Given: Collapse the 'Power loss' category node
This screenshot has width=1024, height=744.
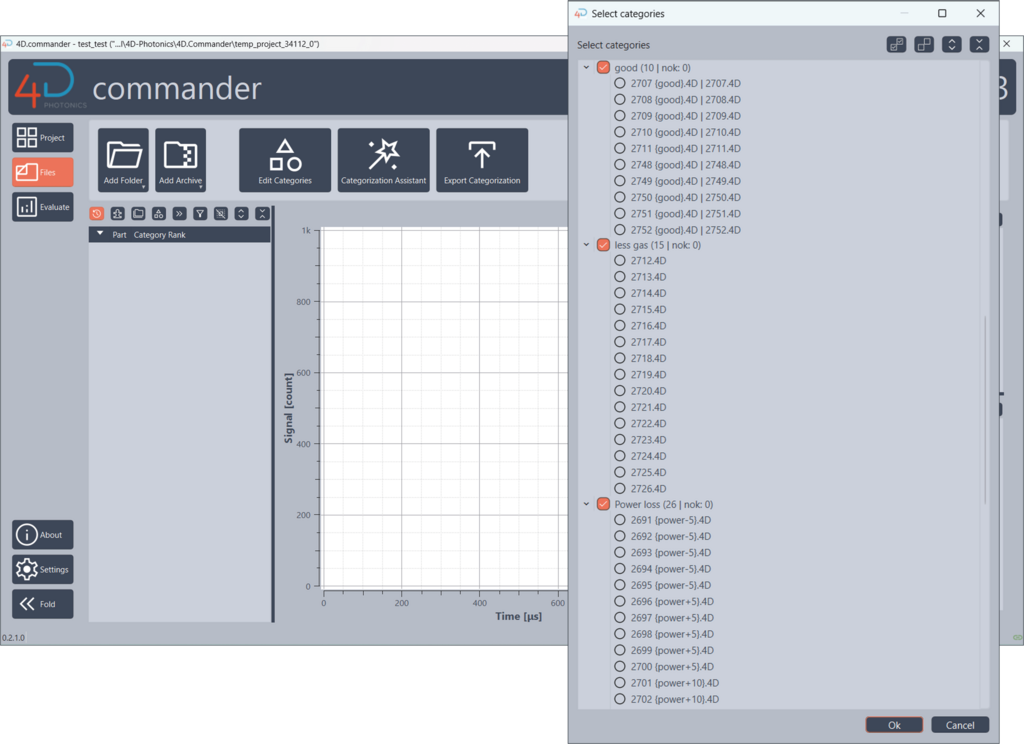Looking at the screenshot, I should [x=586, y=504].
